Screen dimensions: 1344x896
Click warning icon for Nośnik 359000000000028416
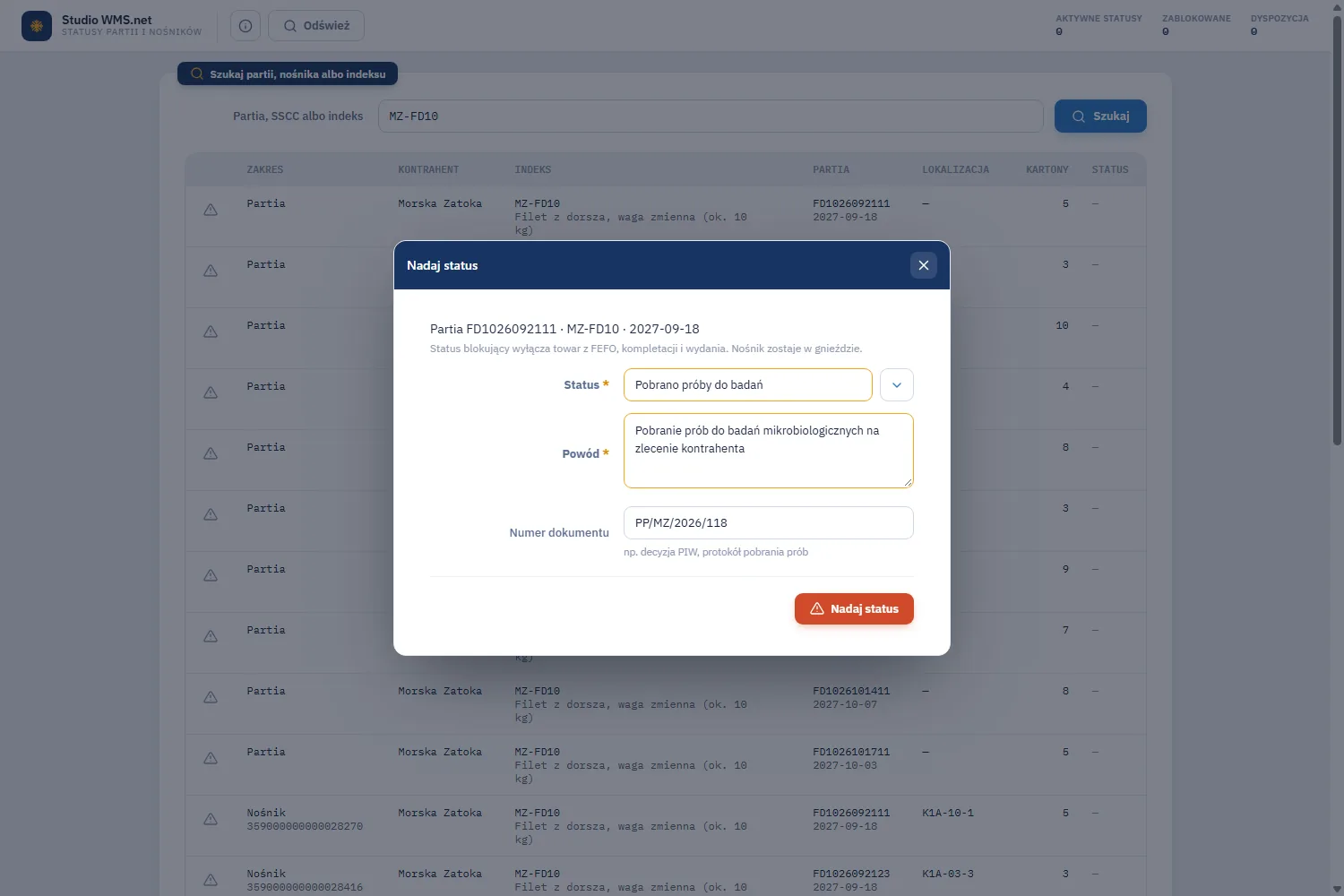[211, 880]
